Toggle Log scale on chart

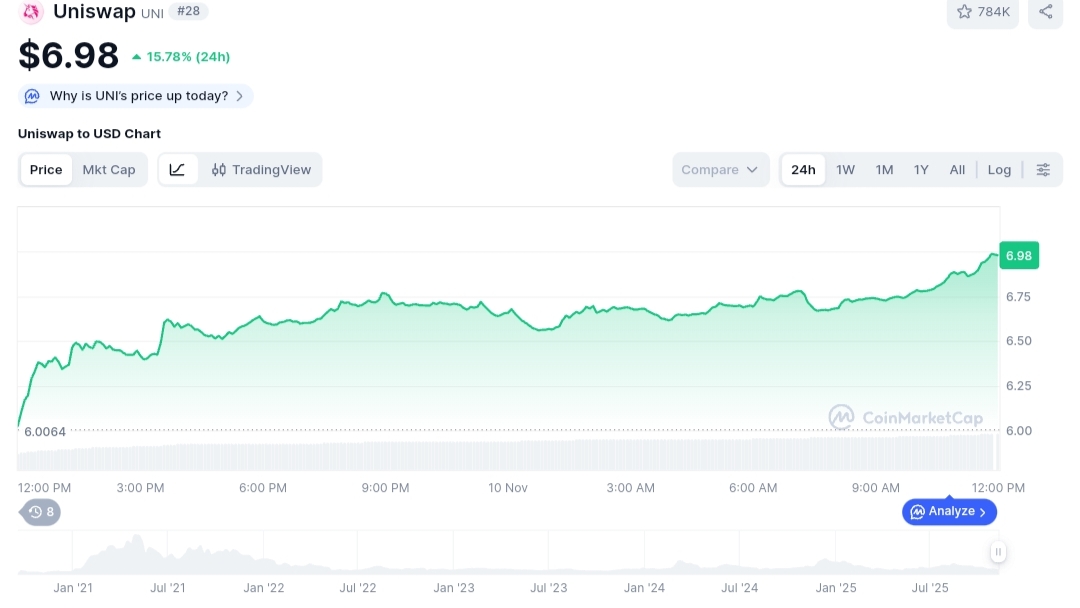pos(999,169)
